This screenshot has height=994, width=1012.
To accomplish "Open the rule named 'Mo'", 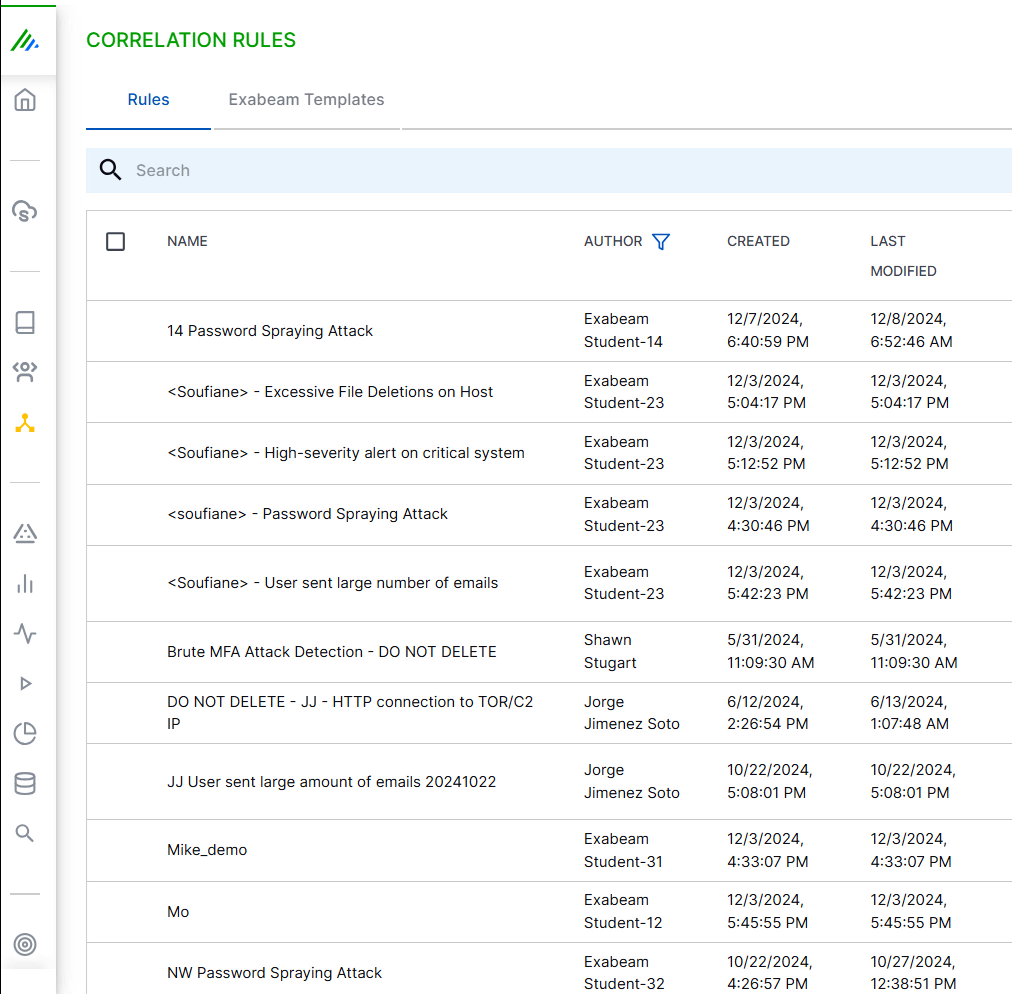I will 178,912.
